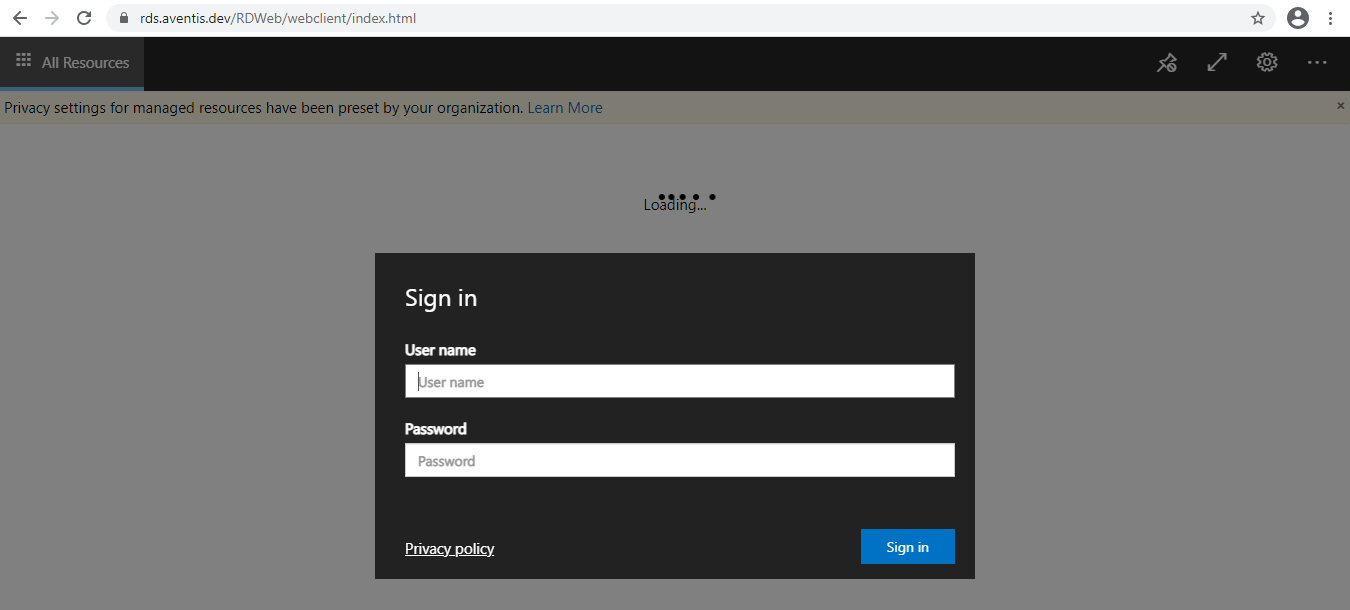Image resolution: width=1350 pixels, height=610 pixels.
Task: Open Settings via the gear icon
Action: 1267,62
